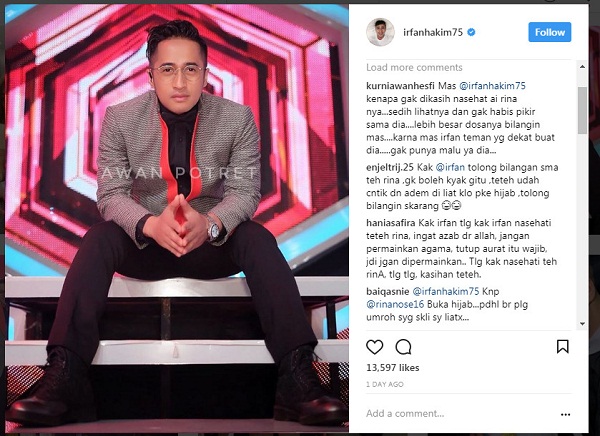Open the three-dot more options menu
Screen dimensions: 600x436
point(566,414)
